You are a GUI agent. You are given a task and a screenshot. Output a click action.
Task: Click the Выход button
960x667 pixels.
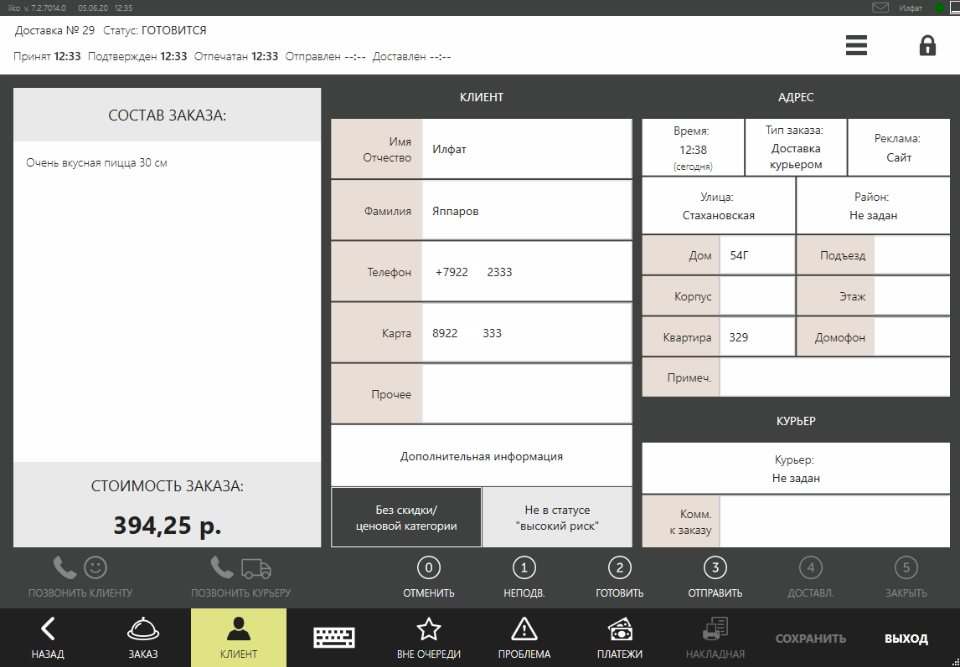(x=906, y=638)
